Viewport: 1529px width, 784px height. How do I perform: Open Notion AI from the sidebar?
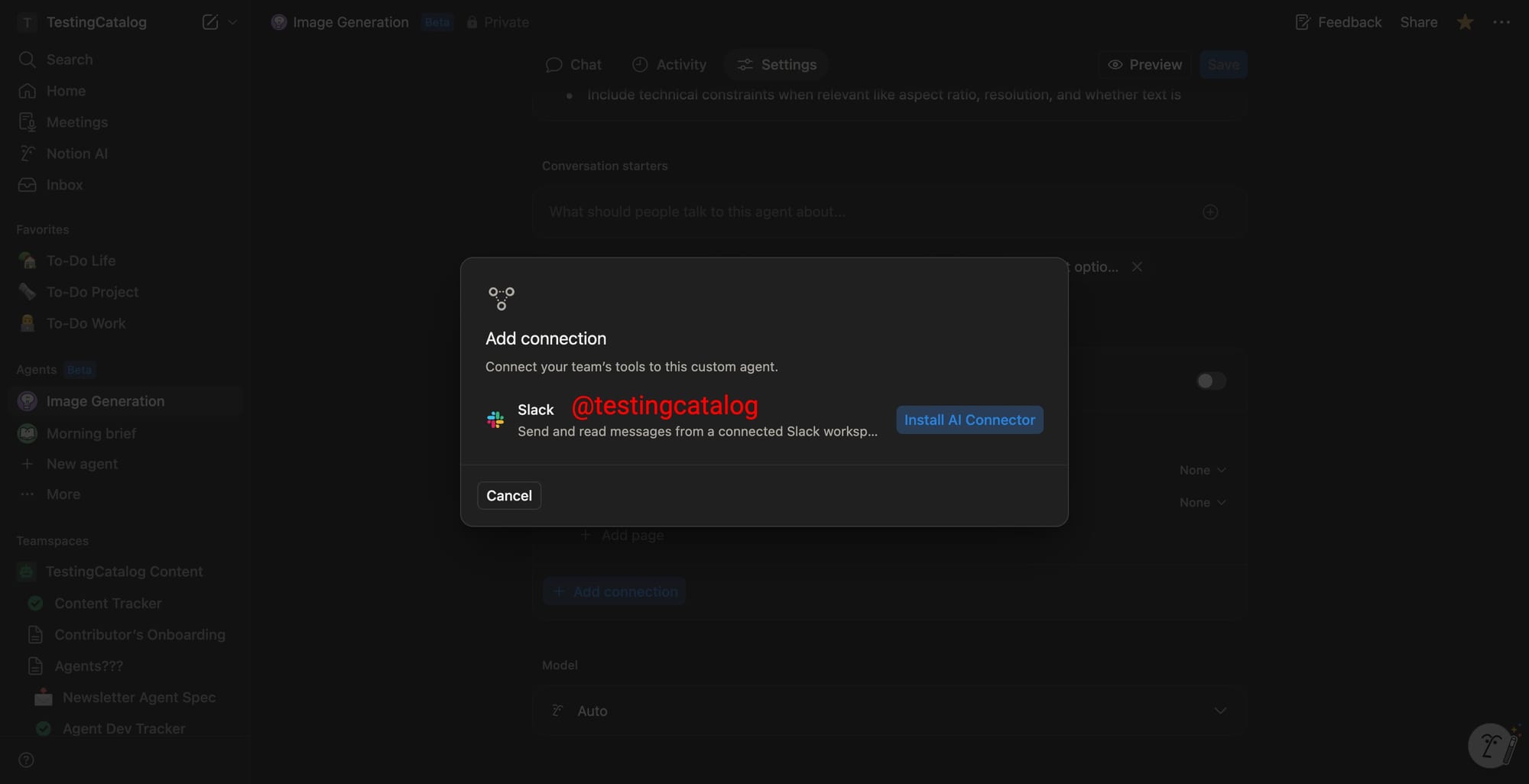click(x=76, y=153)
